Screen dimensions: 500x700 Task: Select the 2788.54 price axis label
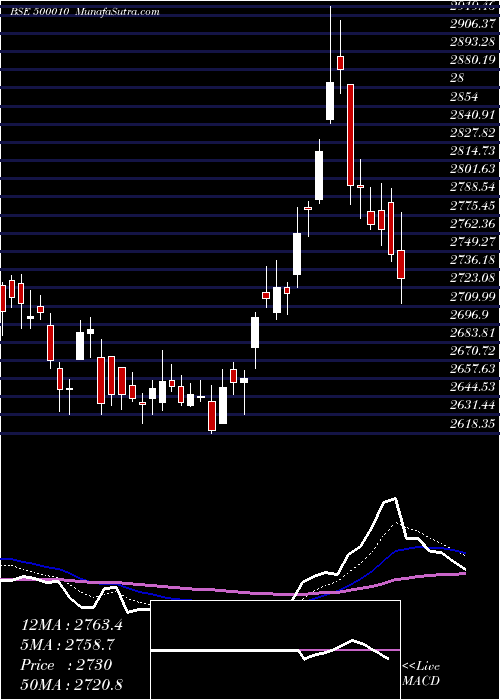tap(473, 187)
